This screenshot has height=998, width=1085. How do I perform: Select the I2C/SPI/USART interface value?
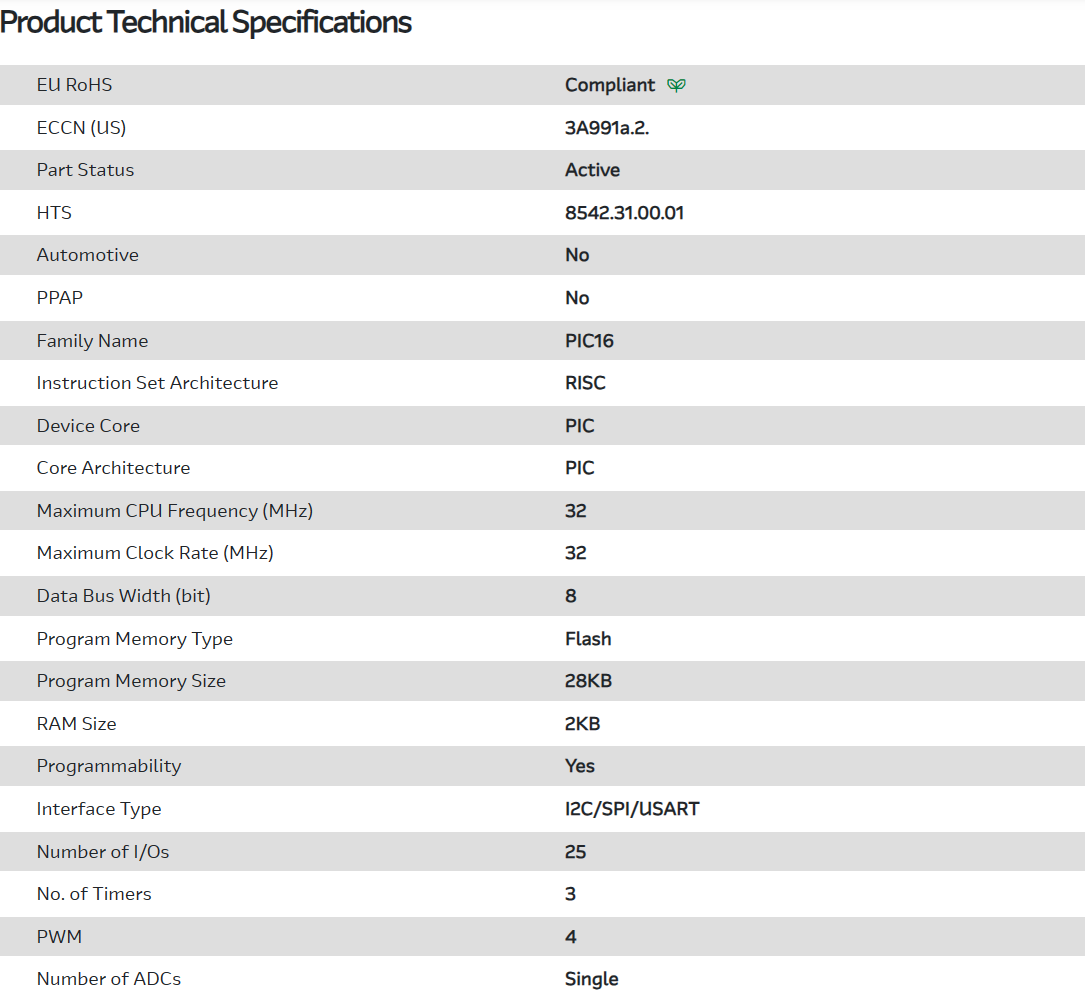[x=632, y=809]
